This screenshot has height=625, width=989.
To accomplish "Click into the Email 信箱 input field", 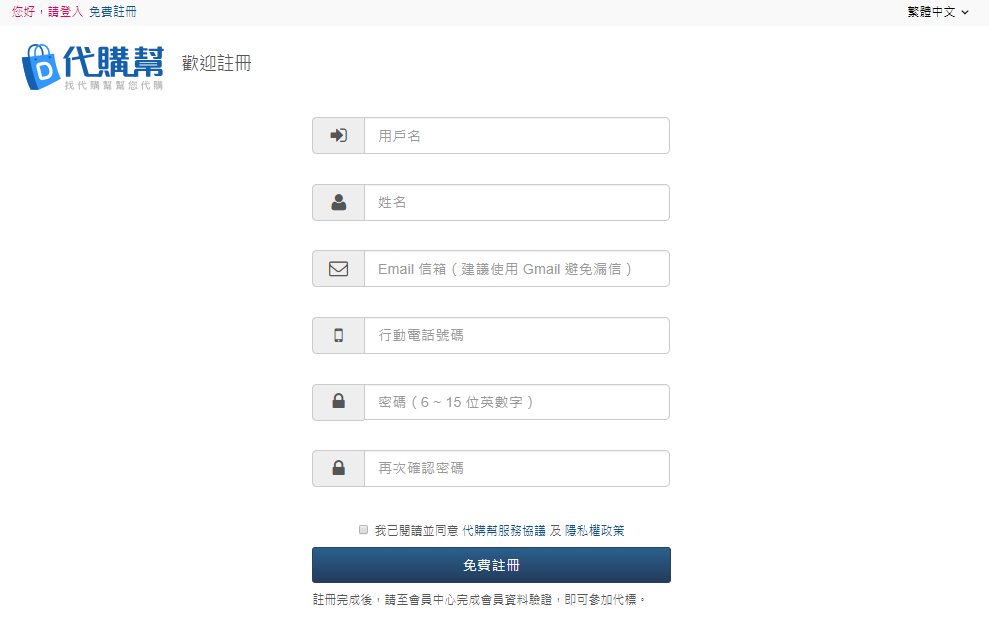I will click(x=516, y=269).
